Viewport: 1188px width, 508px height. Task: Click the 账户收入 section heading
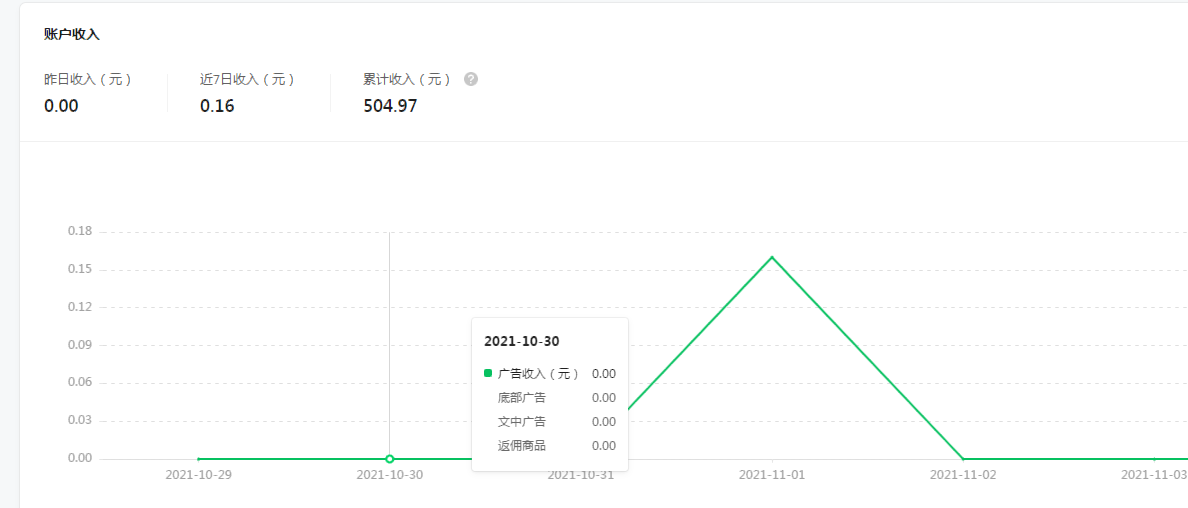pyautogui.click(x=72, y=34)
